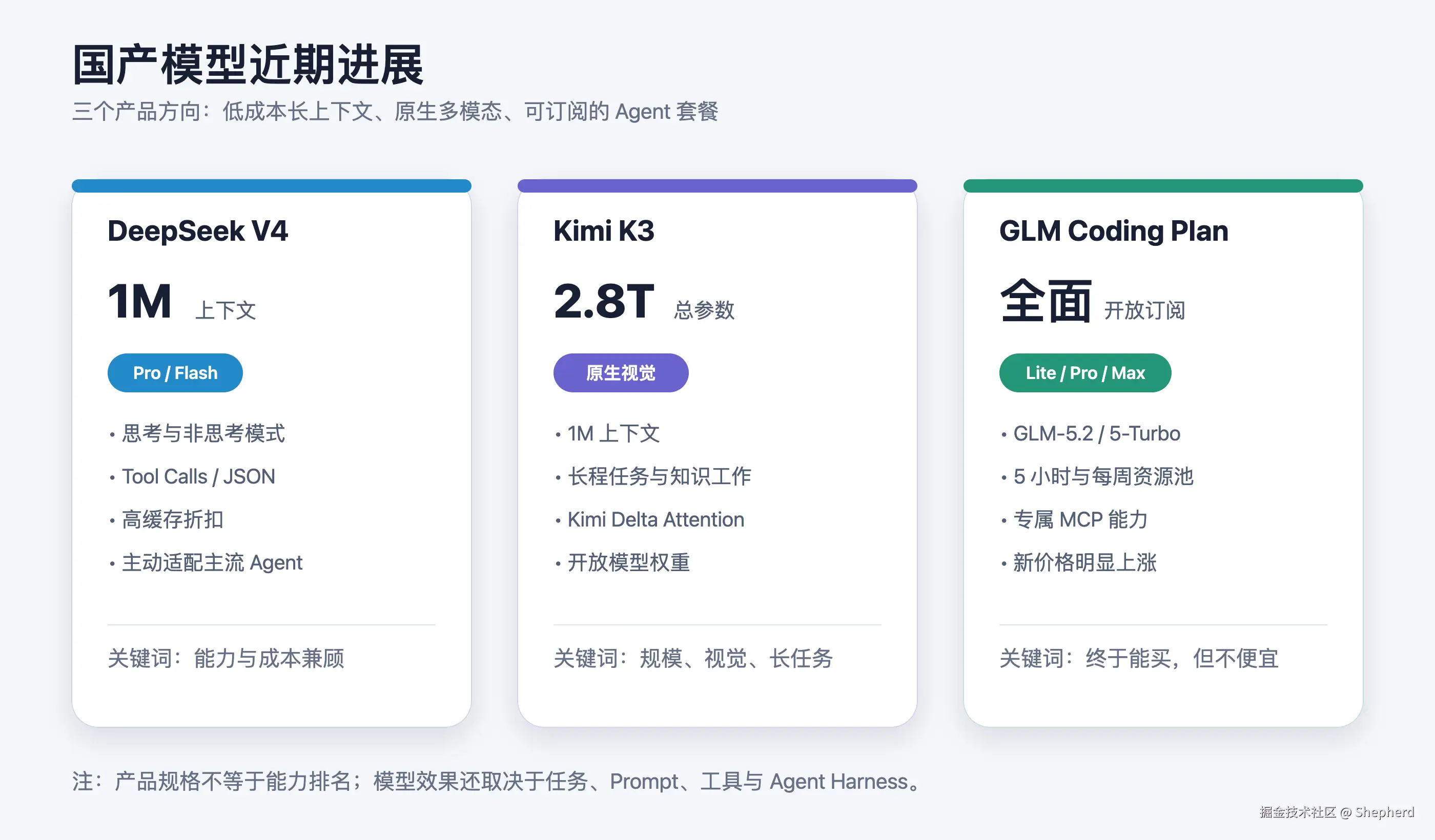Click the 关键词：能力与成本兼顾 footer line
Image resolution: width=1435 pixels, height=840 pixels.
tap(226, 658)
